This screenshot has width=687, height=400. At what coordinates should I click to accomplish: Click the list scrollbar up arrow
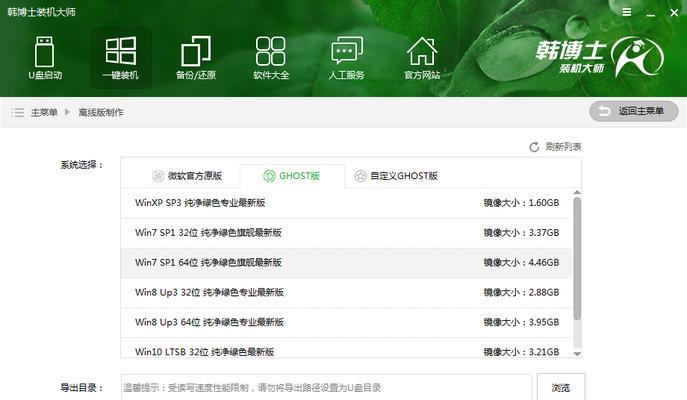tap(577, 192)
